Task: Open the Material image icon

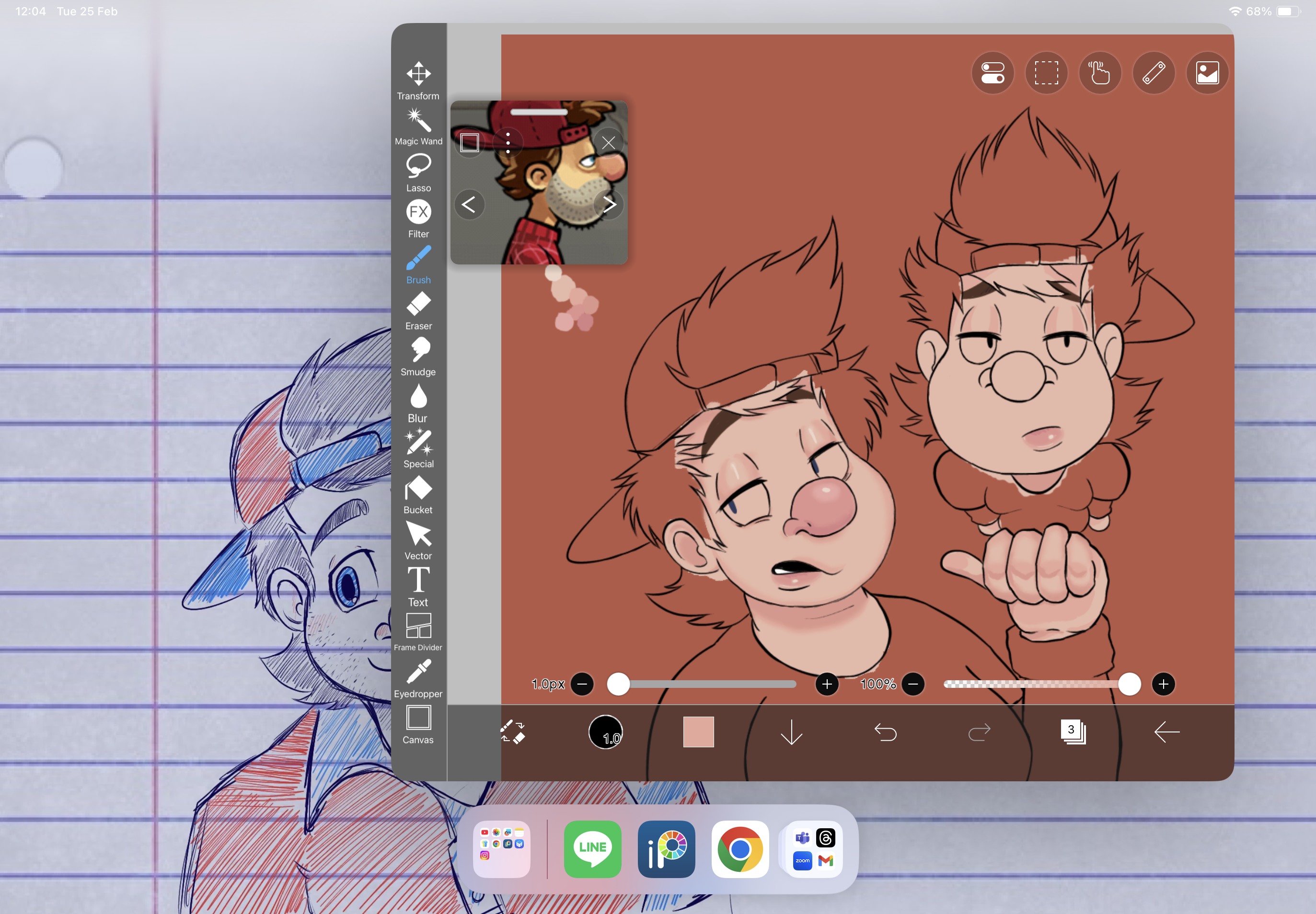Action: click(x=1207, y=73)
